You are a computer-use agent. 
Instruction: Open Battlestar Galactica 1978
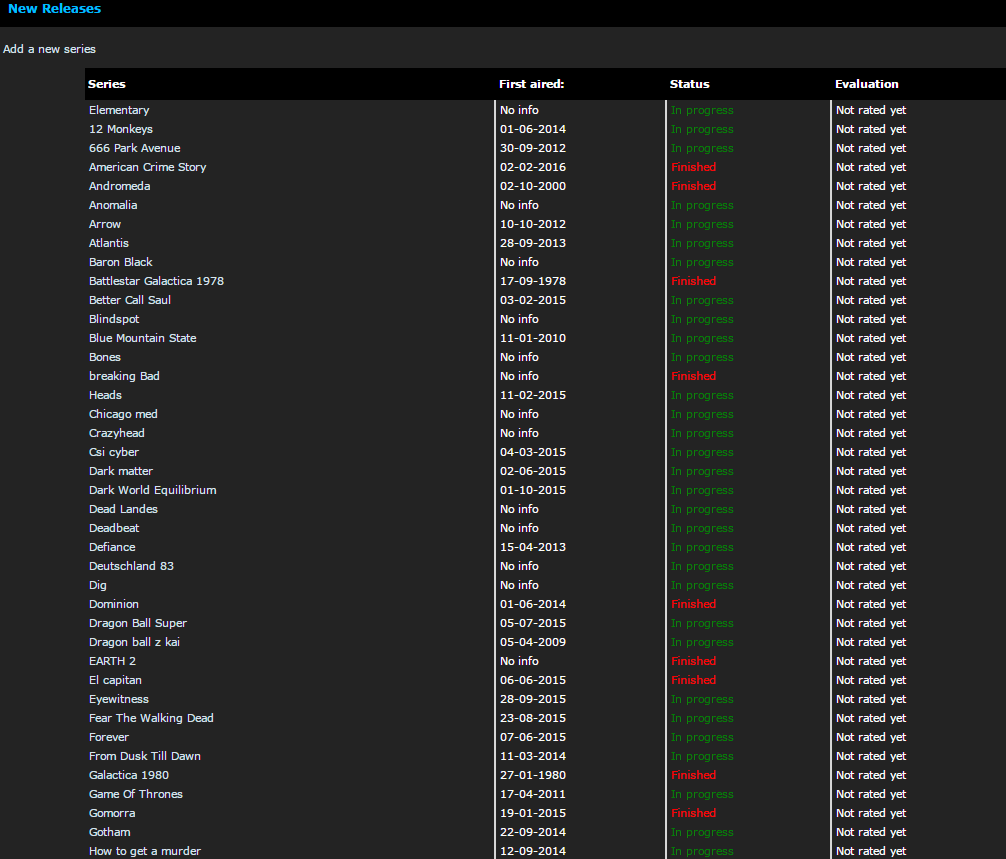pos(157,281)
